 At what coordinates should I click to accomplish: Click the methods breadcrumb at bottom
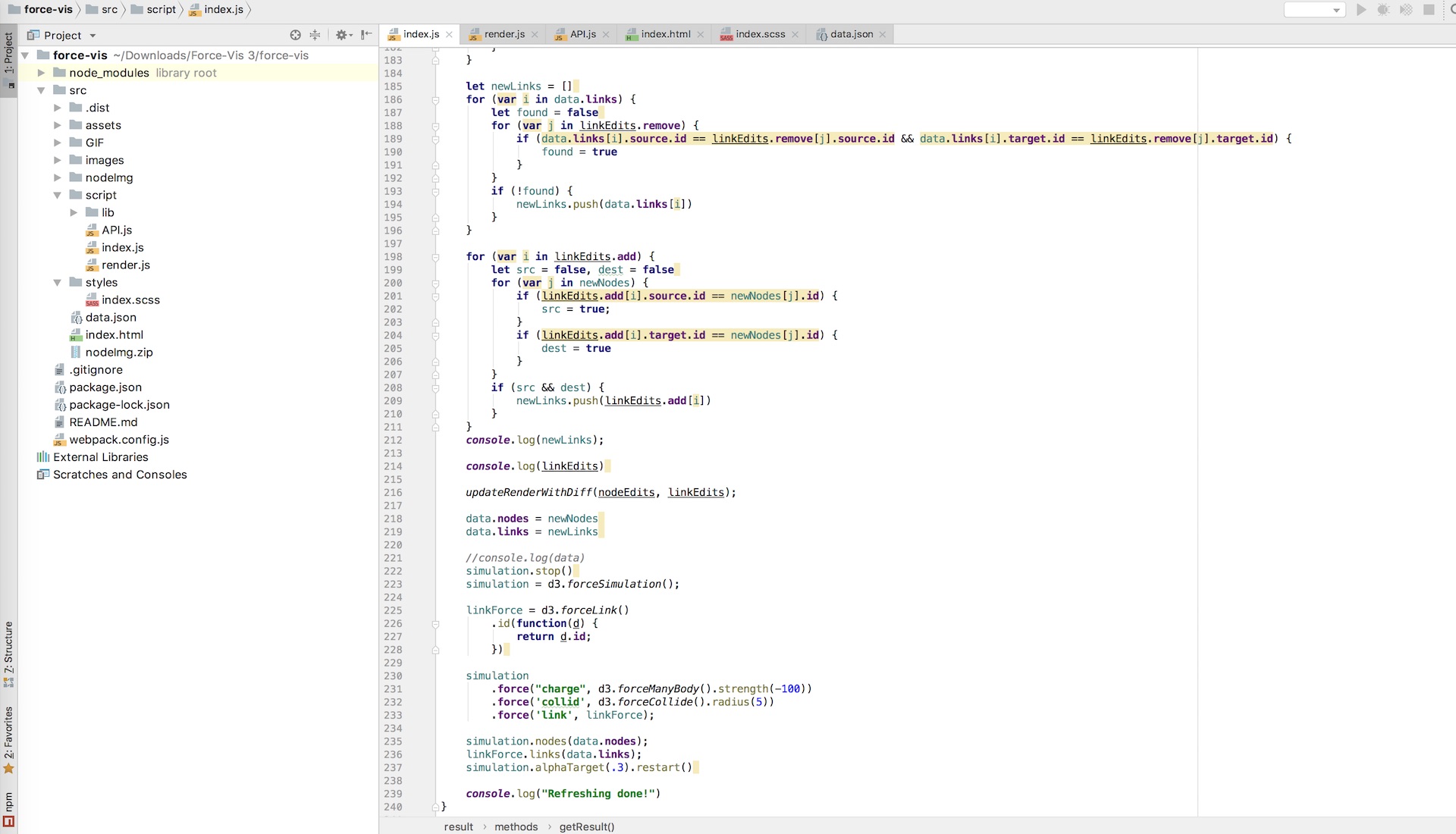(x=516, y=826)
